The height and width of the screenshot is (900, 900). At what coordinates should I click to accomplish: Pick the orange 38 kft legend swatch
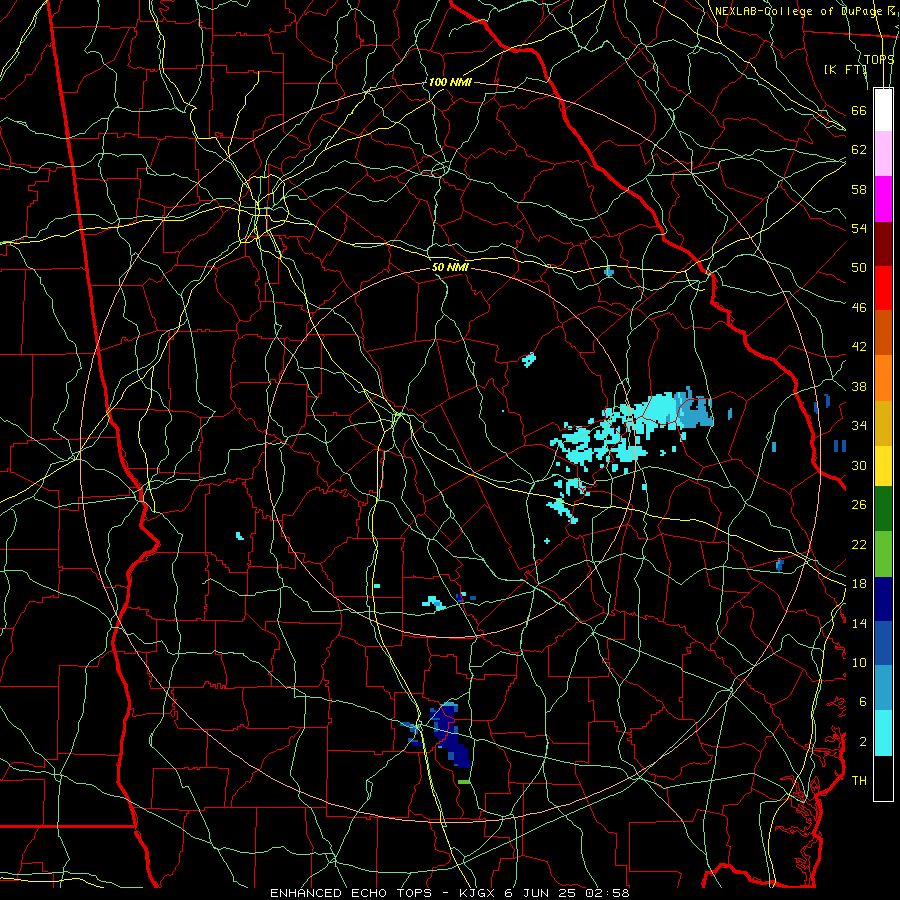pos(883,378)
